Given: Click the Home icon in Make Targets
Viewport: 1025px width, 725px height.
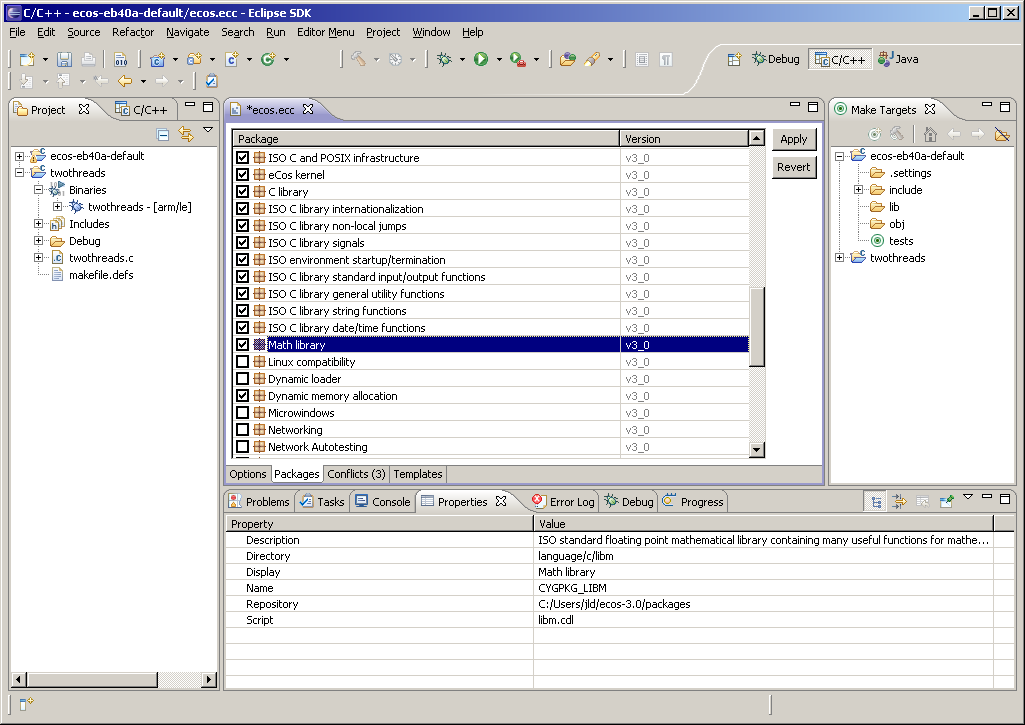Looking at the screenshot, I should pyautogui.click(x=930, y=135).
